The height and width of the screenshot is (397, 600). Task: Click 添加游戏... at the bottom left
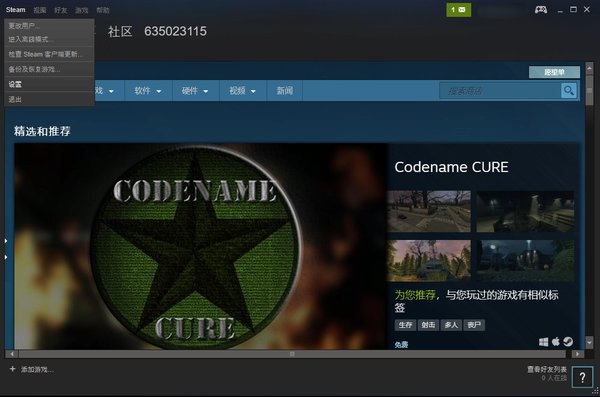coord(37,369)
